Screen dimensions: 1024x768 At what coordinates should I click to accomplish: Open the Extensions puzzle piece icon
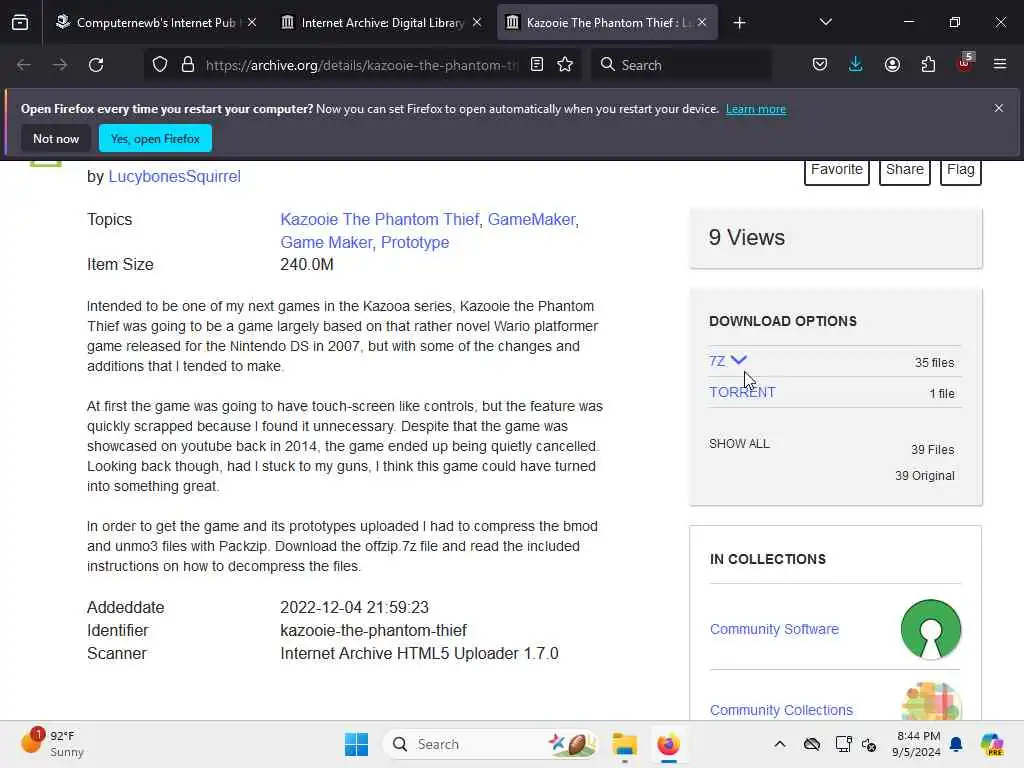tap(928, 65)
